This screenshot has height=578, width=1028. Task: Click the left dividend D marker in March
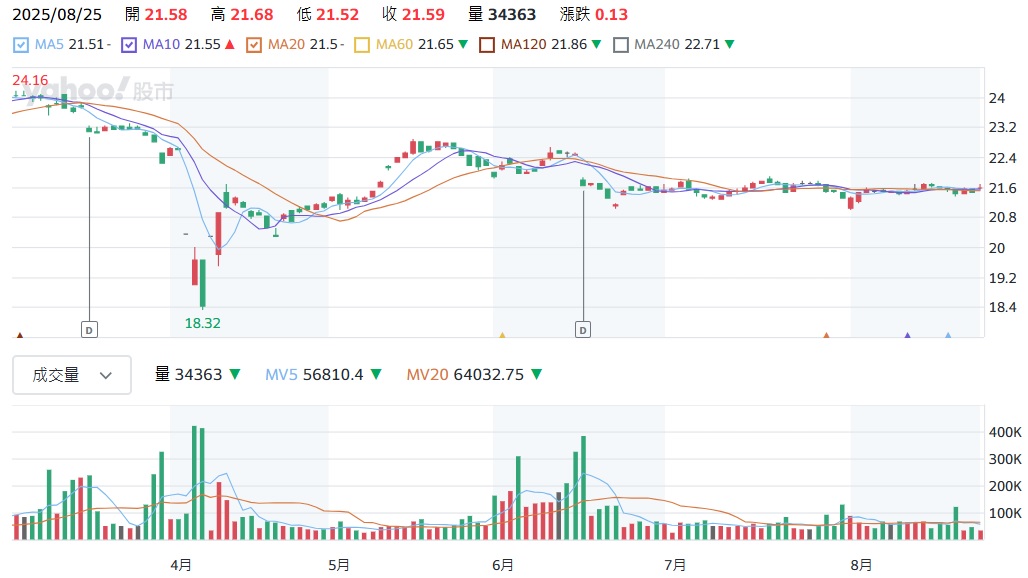click(89, 328)
